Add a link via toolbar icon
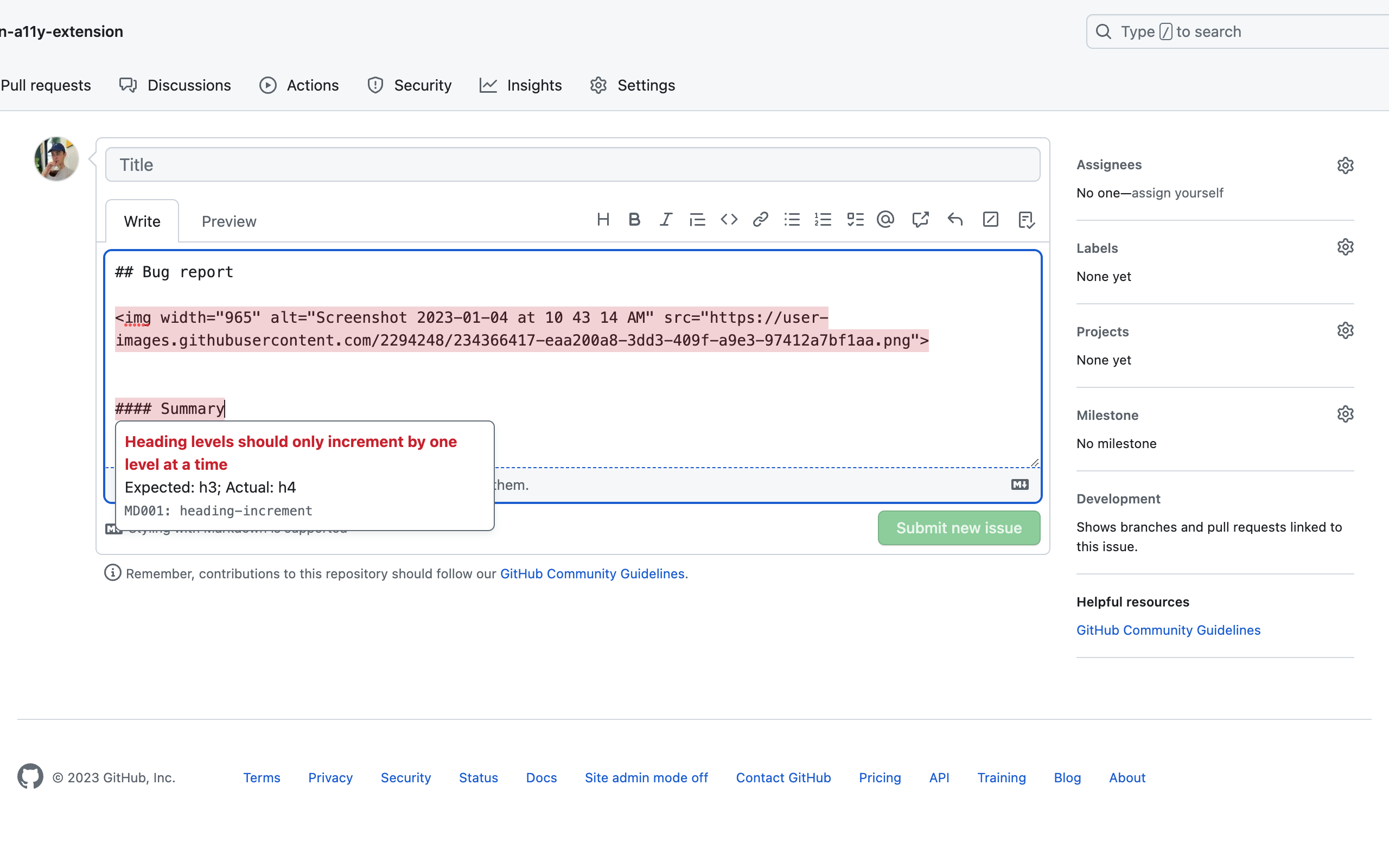The image size is (1389, 868). point(761,219)
